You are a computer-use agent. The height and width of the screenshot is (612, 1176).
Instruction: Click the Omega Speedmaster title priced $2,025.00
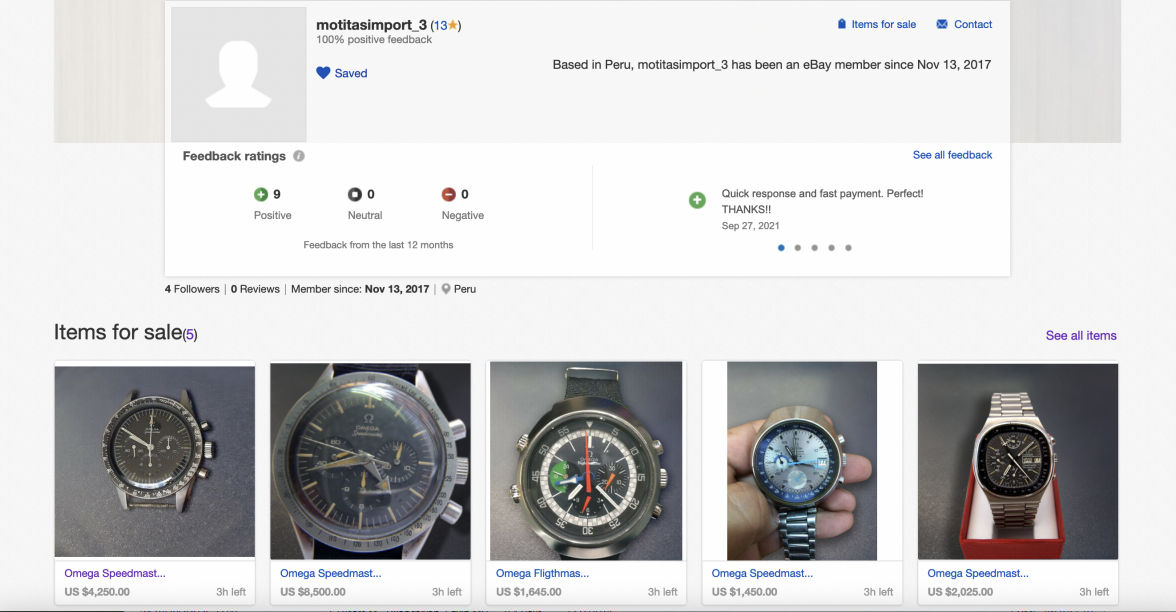[978, 573]
